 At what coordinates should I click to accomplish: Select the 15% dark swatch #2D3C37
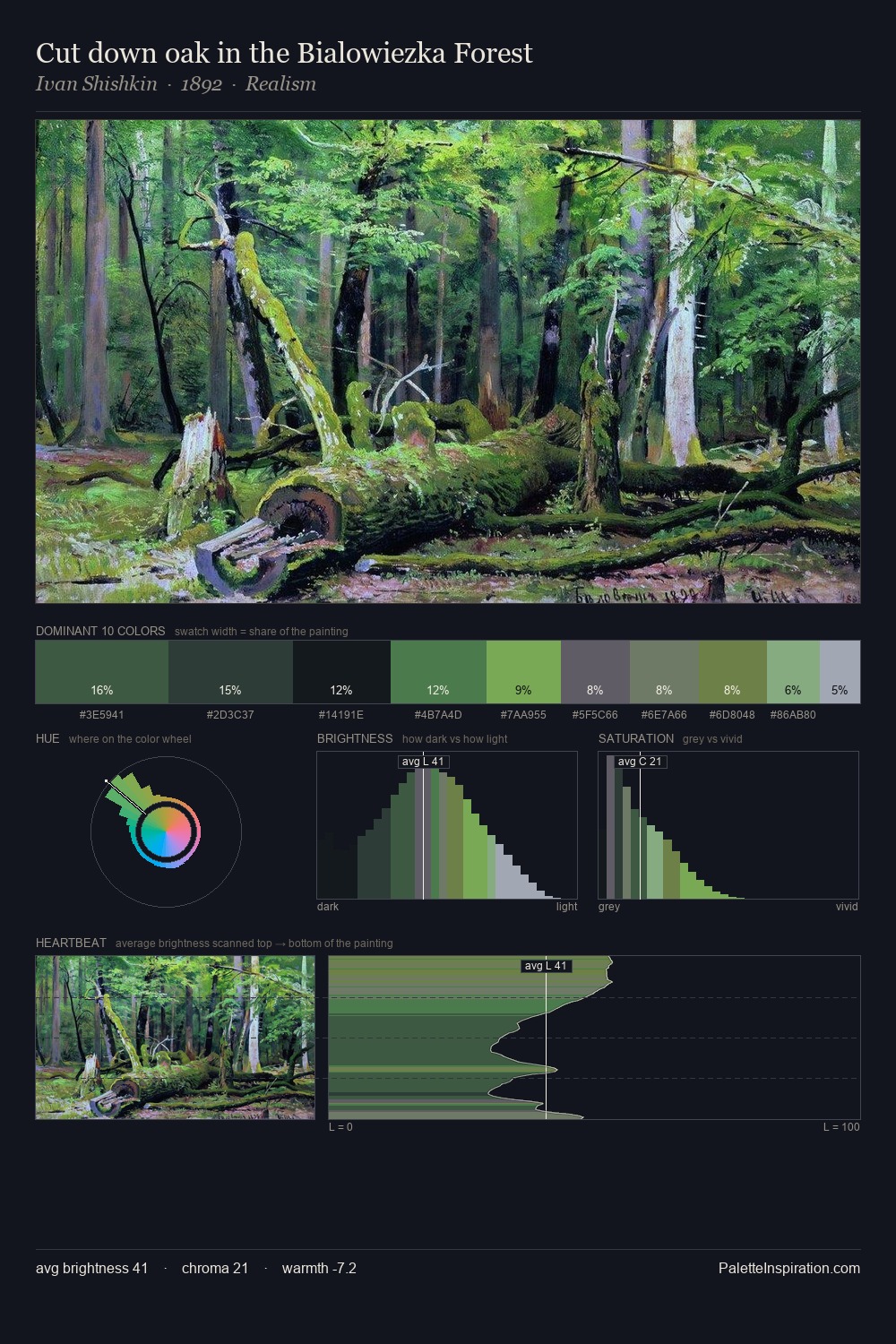(x=230, y=672)
